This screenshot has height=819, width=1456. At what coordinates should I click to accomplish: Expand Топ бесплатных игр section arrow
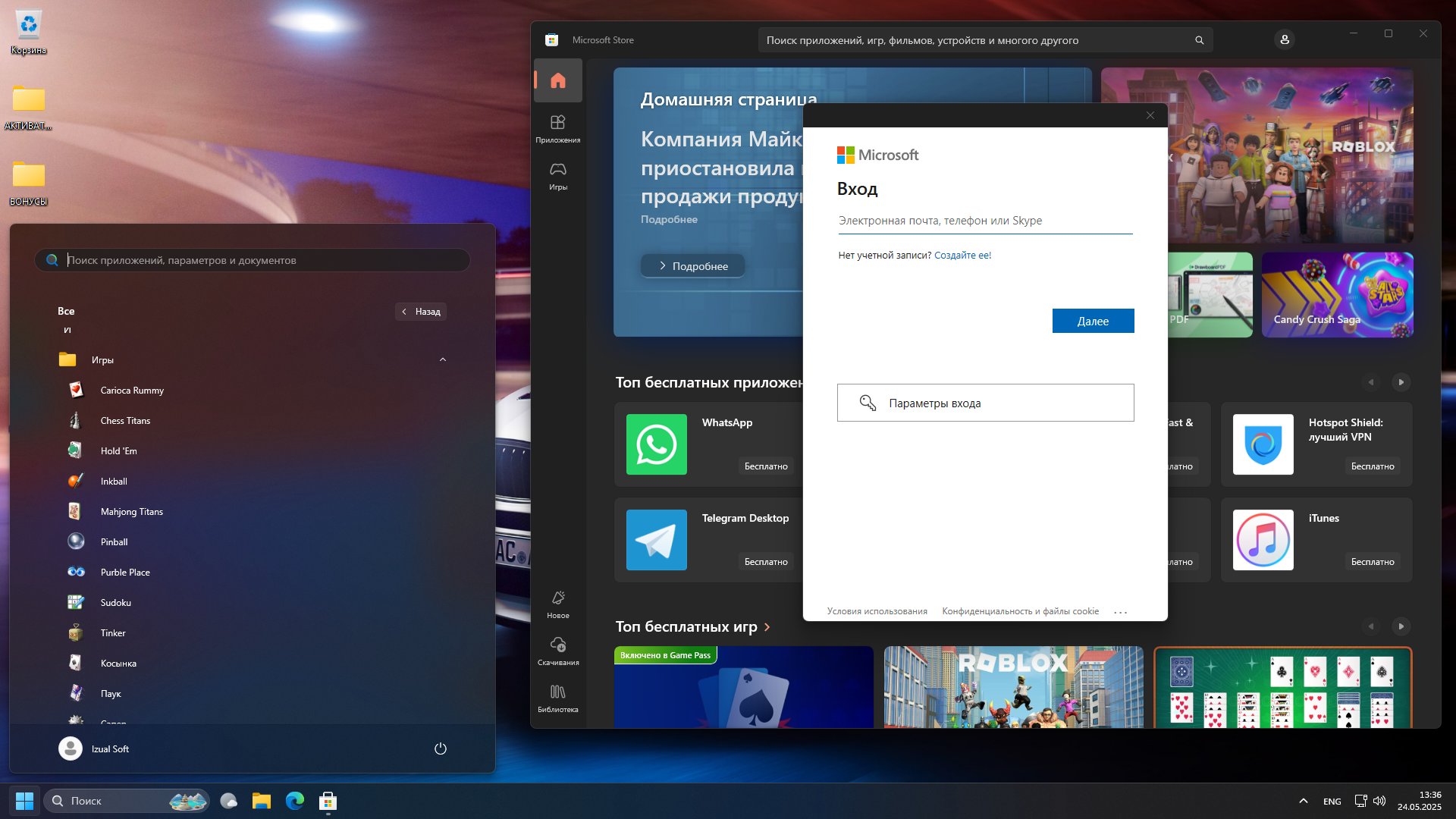click(767, 627)
